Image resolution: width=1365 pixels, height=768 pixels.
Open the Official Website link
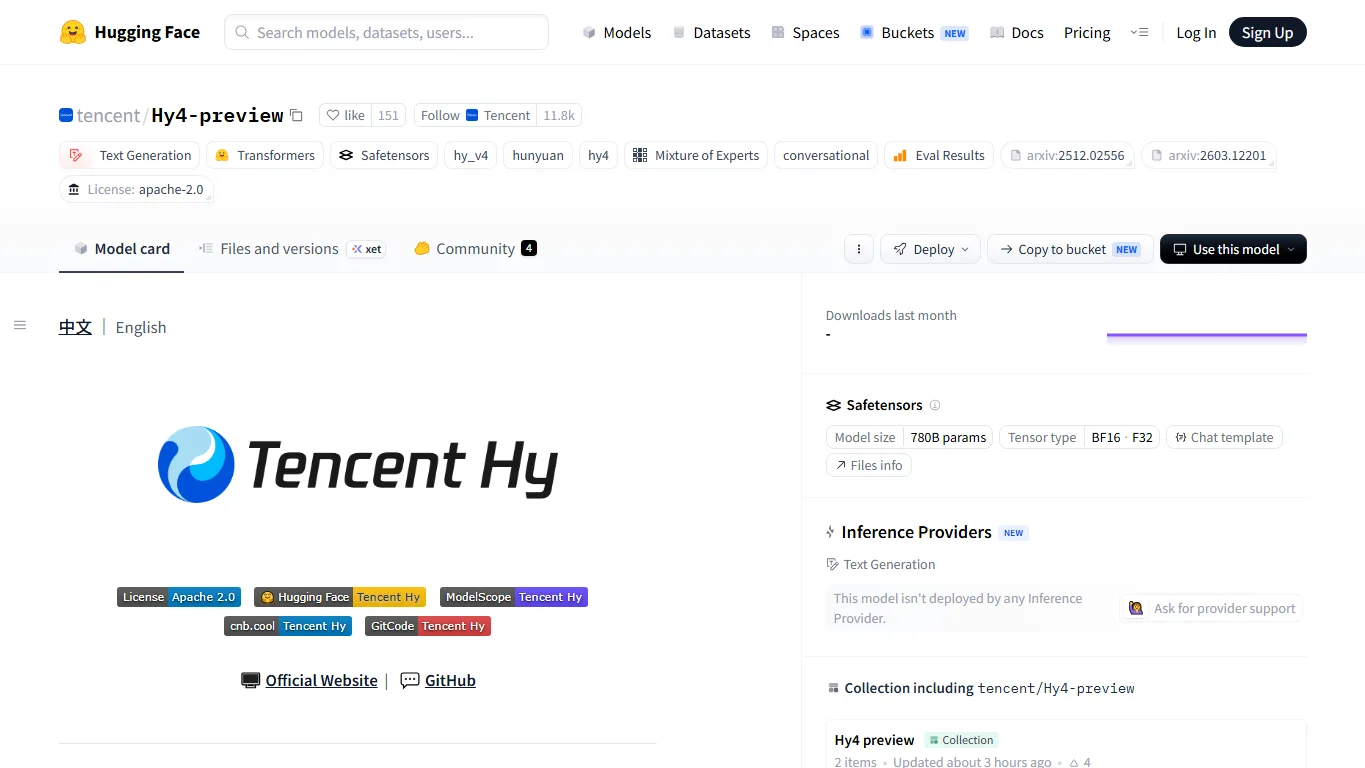tap(321, 680)
